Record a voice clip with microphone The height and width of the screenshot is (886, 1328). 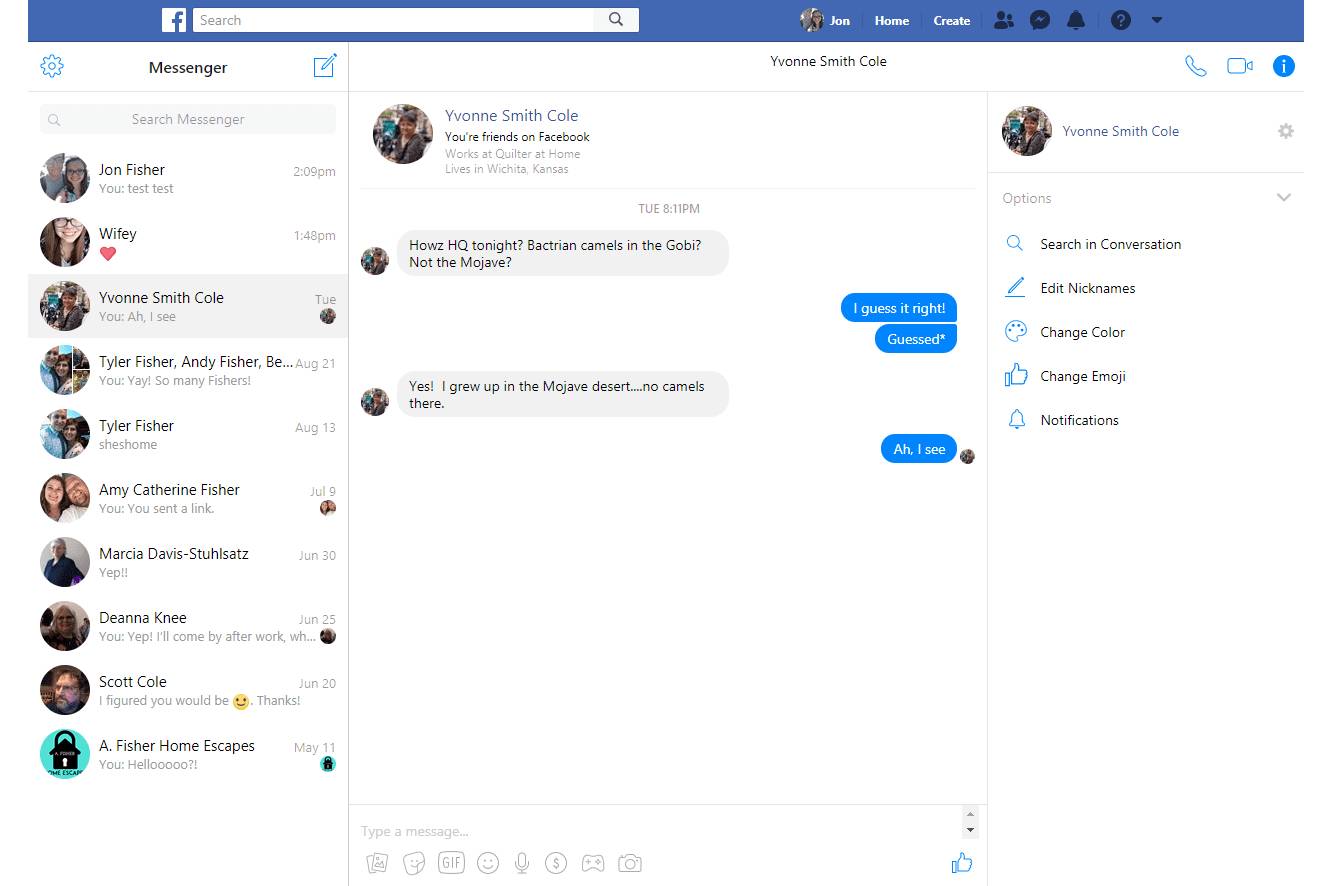pos(521,863)
